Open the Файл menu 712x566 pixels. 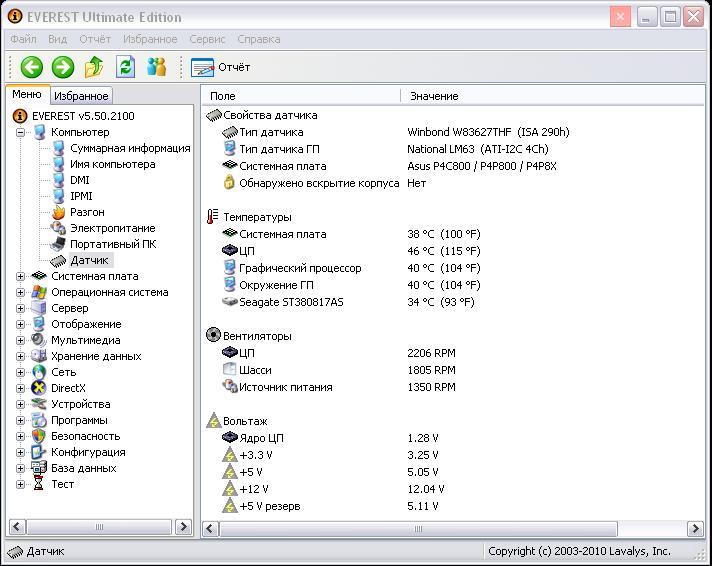(x=23, y=39)
